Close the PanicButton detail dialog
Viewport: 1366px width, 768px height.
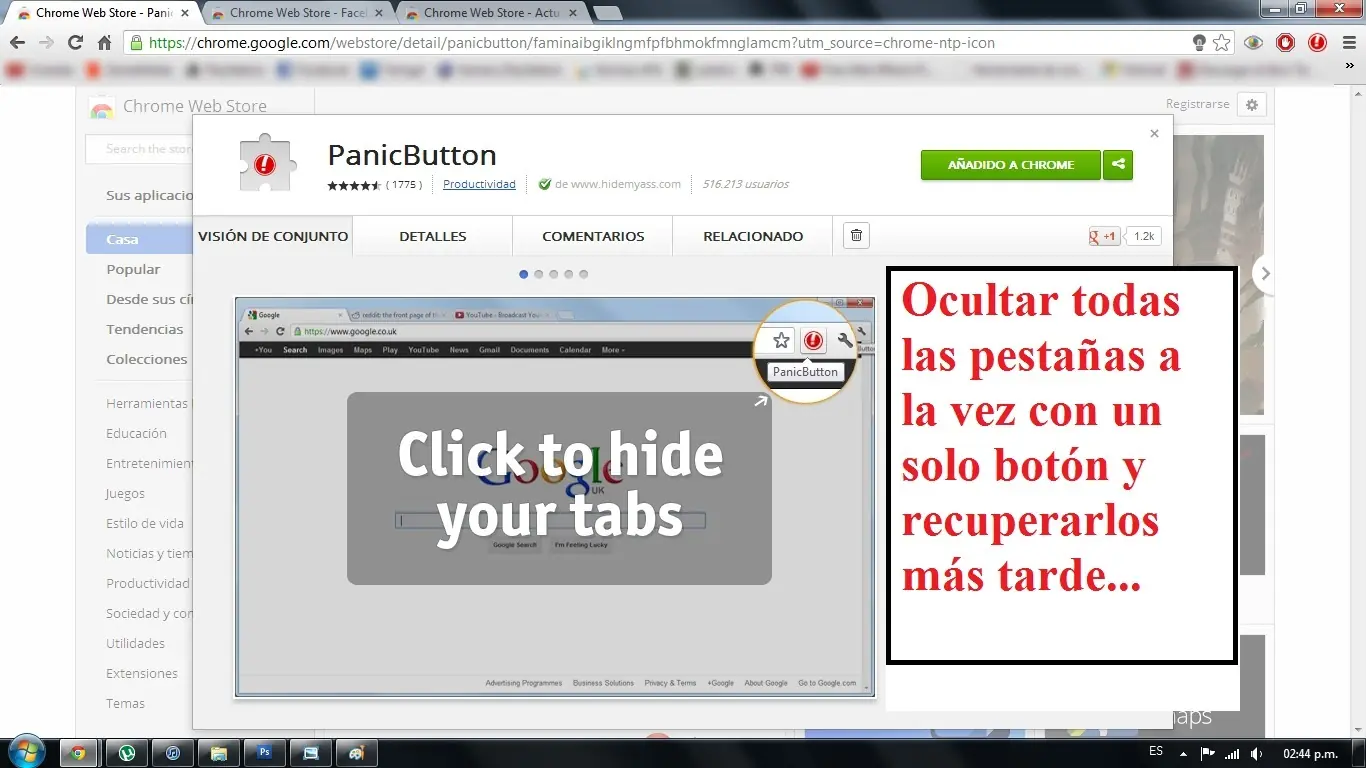pyautogui.click(x=1154, y=133)
